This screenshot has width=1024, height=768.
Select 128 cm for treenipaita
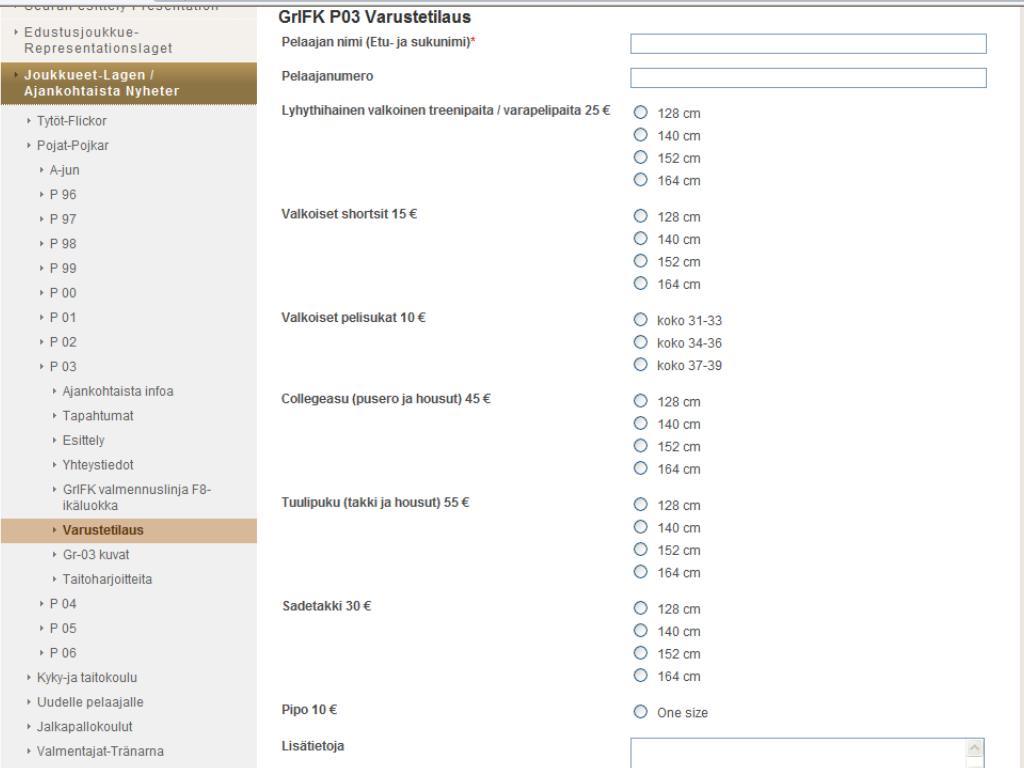coord(641,112)
